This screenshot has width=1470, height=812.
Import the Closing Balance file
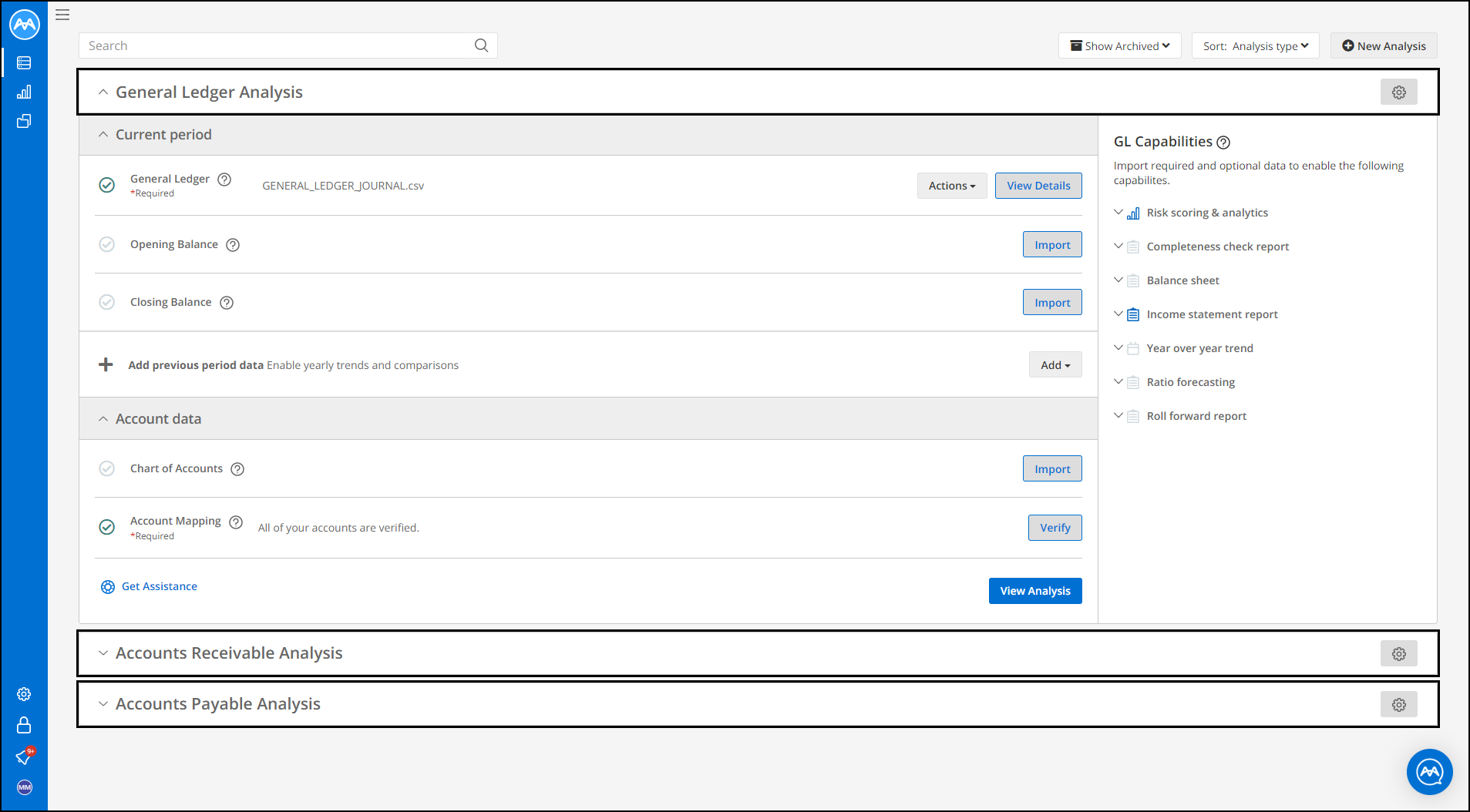[1052, 303]
